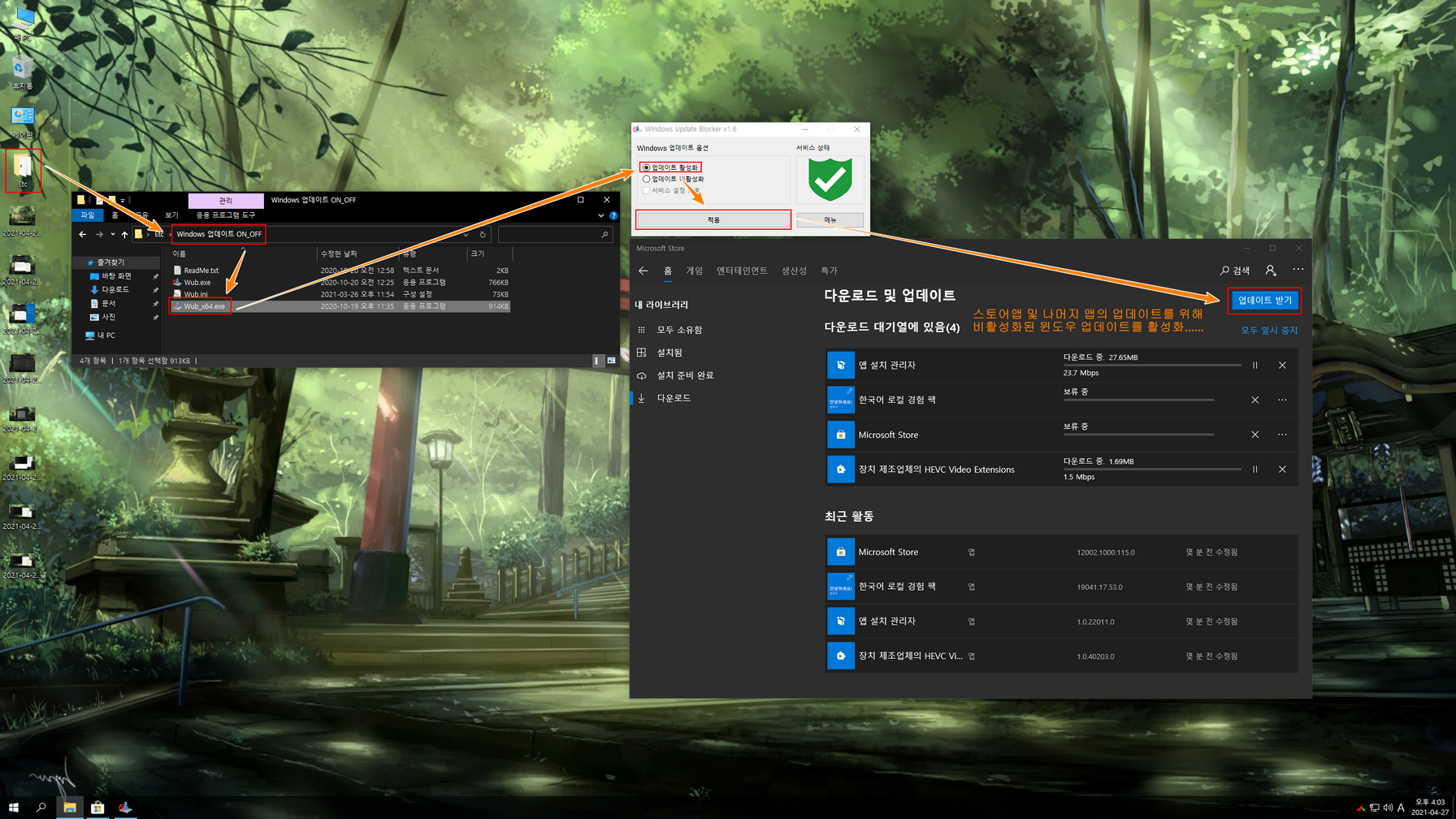The image size is (1456, 819).
Task: Click the green shield service status icon
Action: [x=830, y=179]
